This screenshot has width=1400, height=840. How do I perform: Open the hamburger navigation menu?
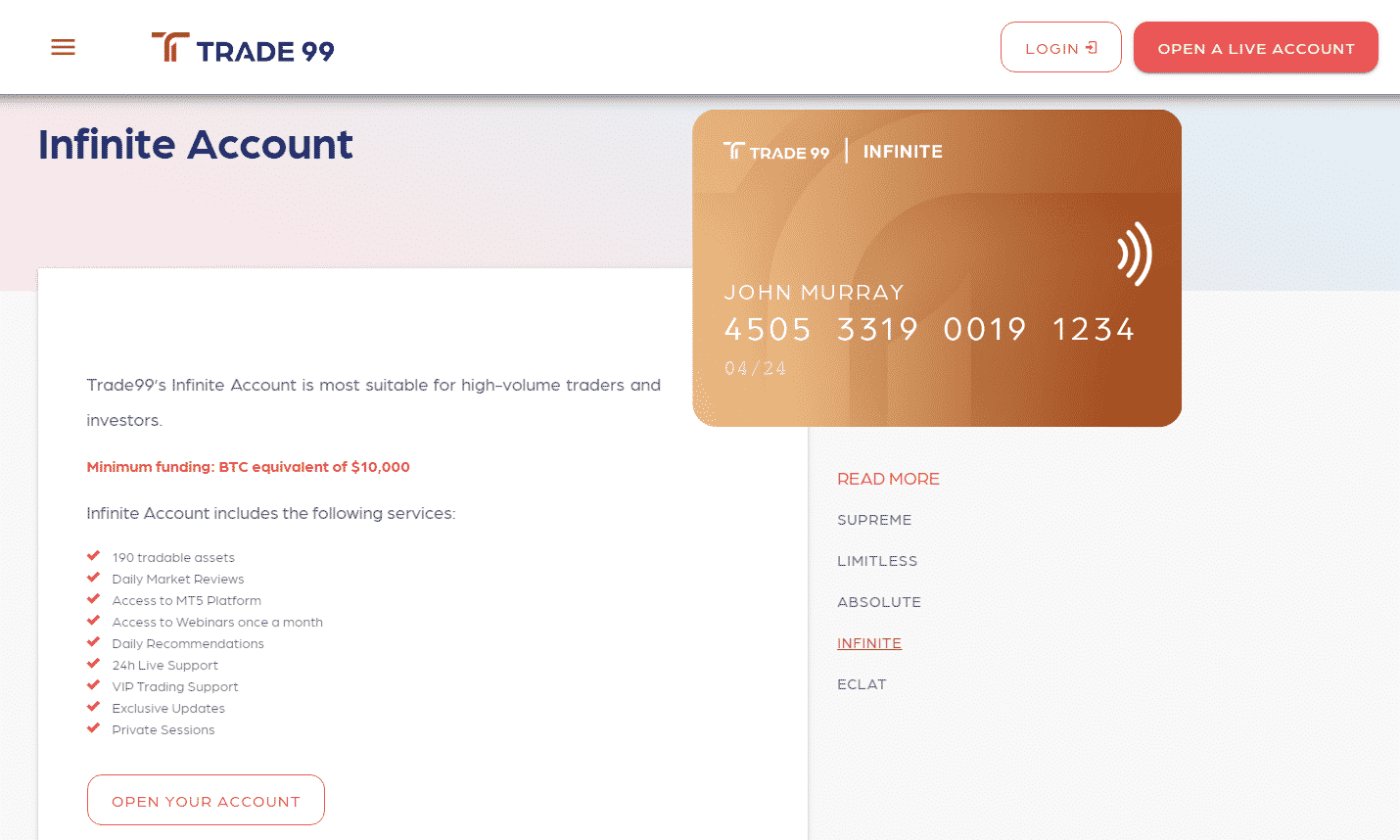[x=63, y=47]
